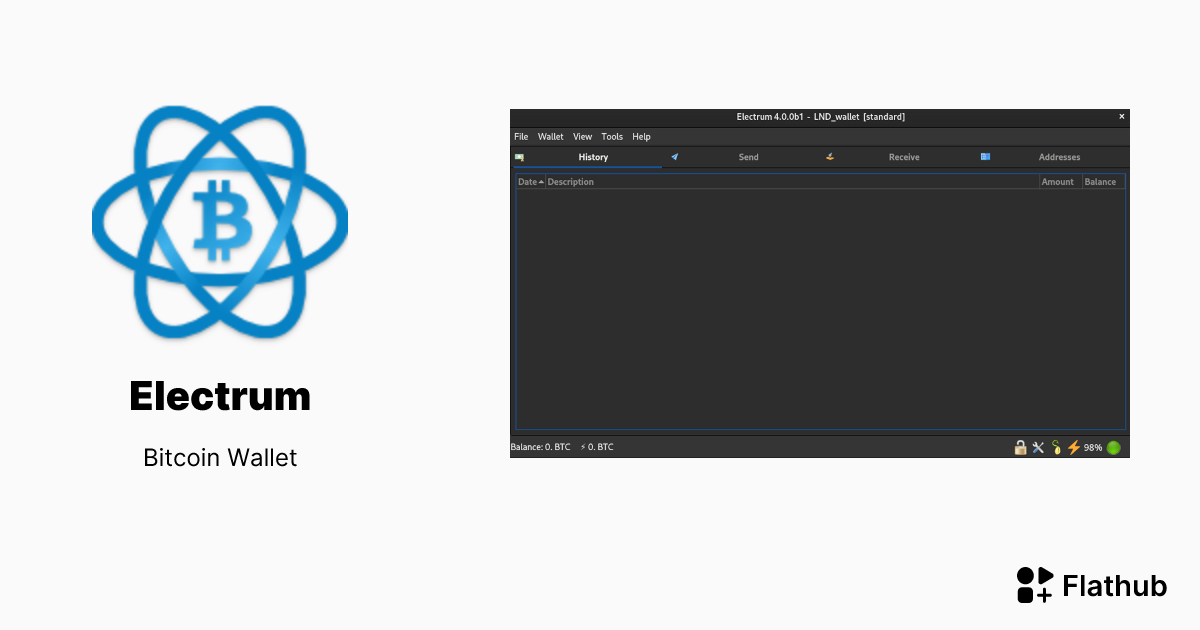Click the Flathub logo link
The width and height of the screenshot is (1200, 630).
(x=1091, y=585)
